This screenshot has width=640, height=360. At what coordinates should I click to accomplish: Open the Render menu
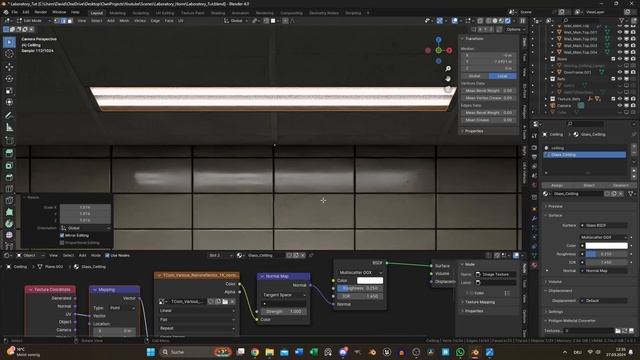(40, 12)
